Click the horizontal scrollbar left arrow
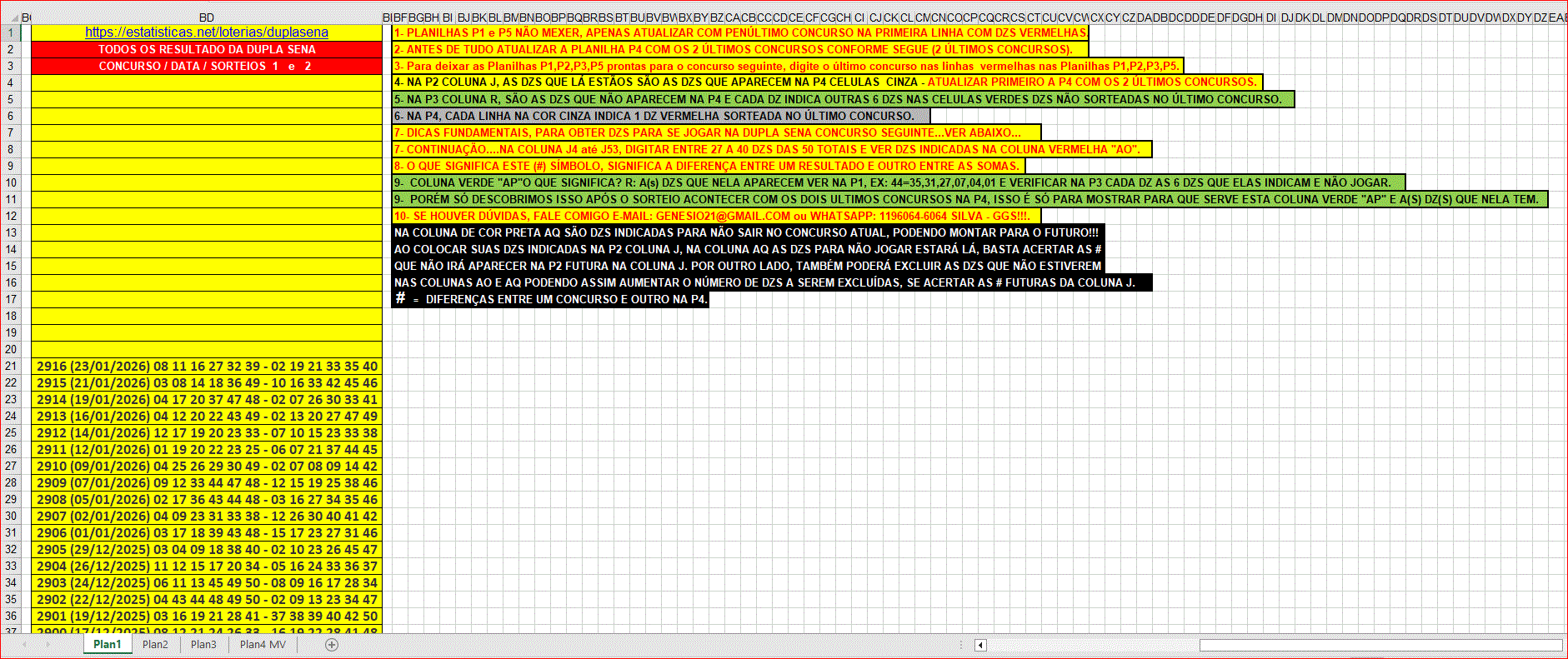The height and width of the screenshot is (659, 1568). (x=980, y=645)
